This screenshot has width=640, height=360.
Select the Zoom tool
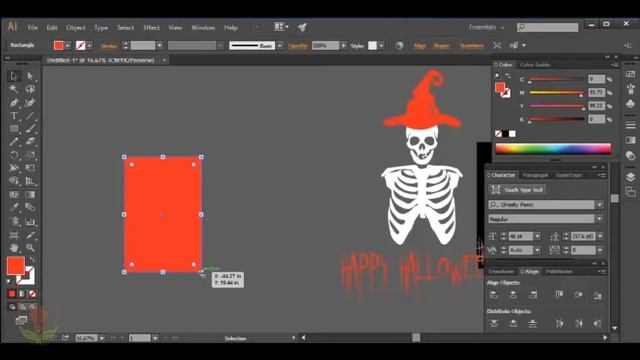click(x=30, y=248)
